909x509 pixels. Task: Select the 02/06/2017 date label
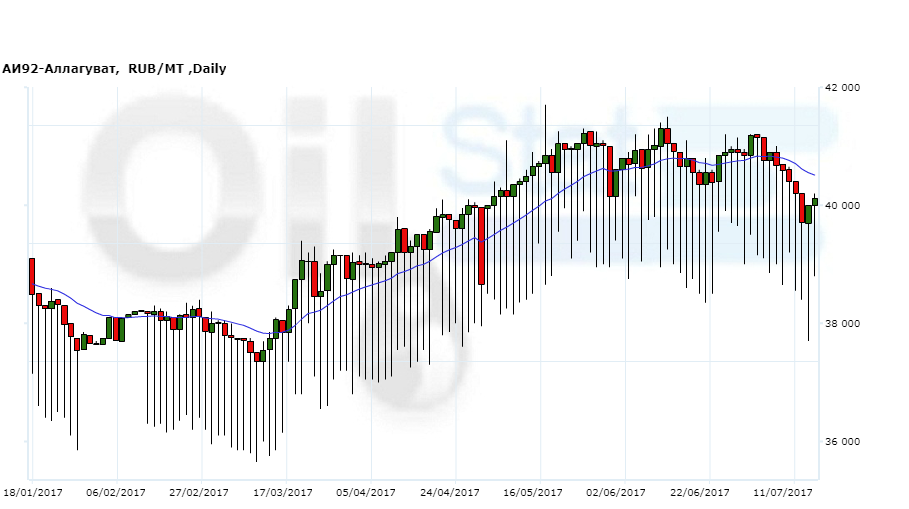click(x=618, y=493)
